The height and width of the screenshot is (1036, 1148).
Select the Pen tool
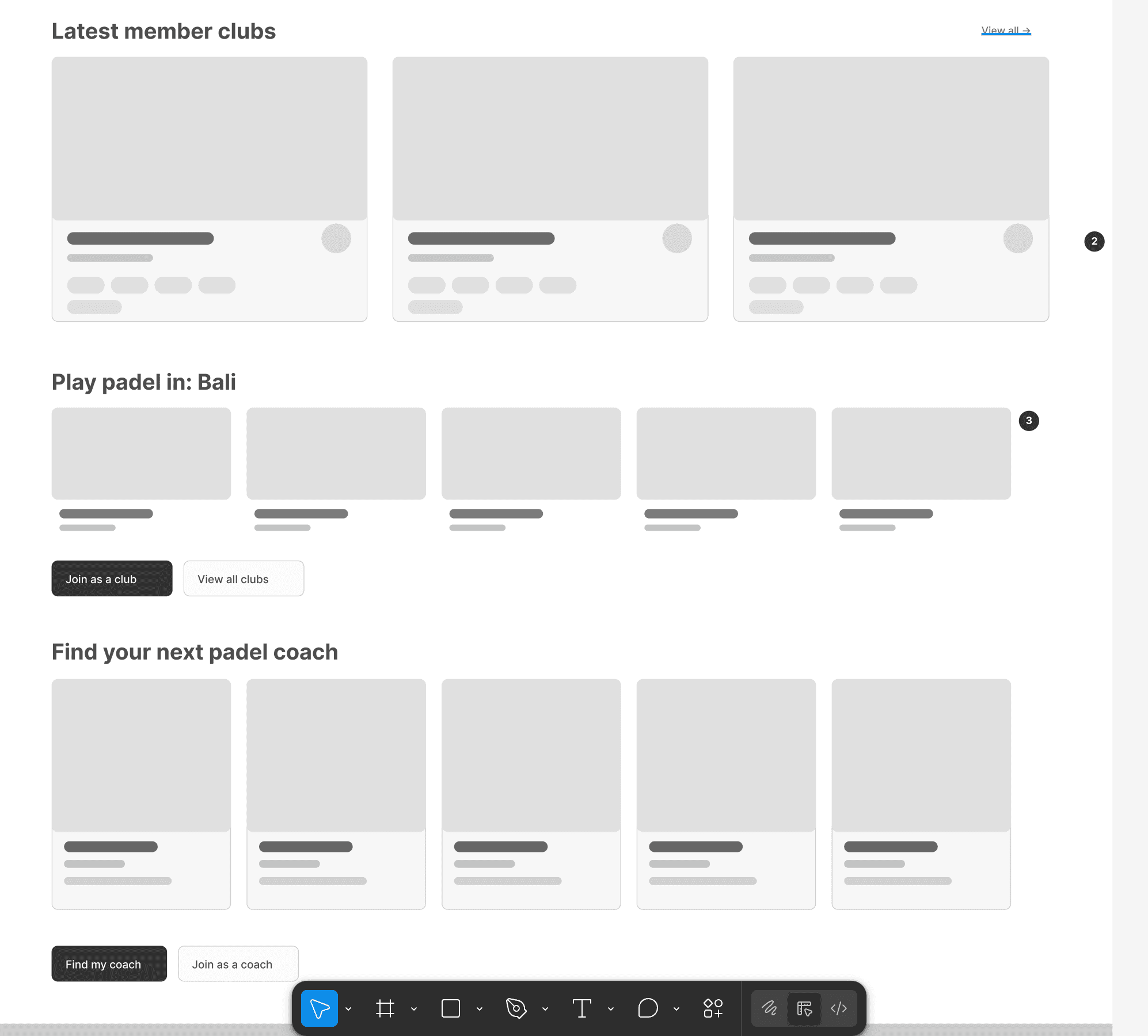(516, 1008)
